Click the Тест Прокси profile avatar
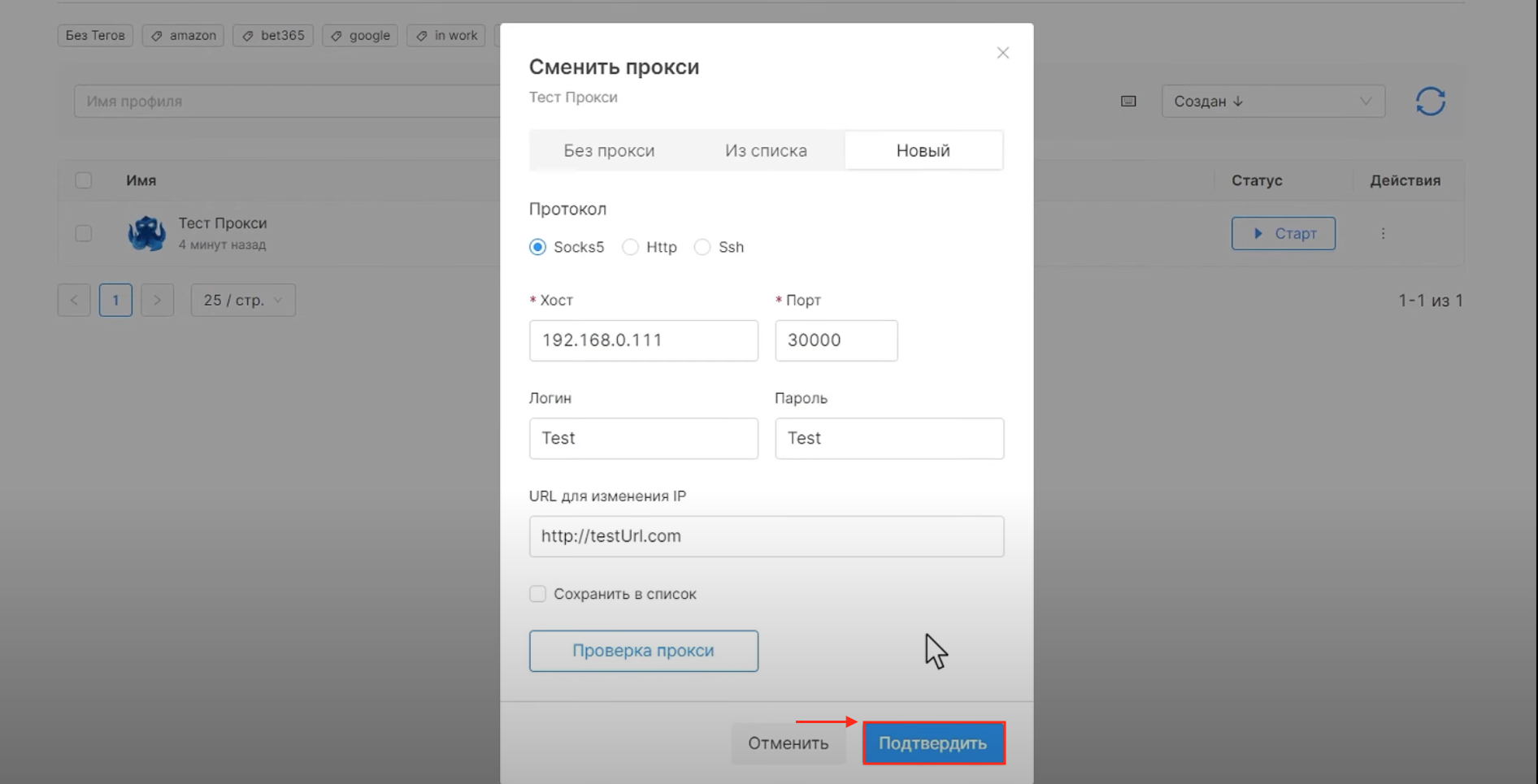The width and height of the screenshot is (1538, 784). [x=146, y=233]
